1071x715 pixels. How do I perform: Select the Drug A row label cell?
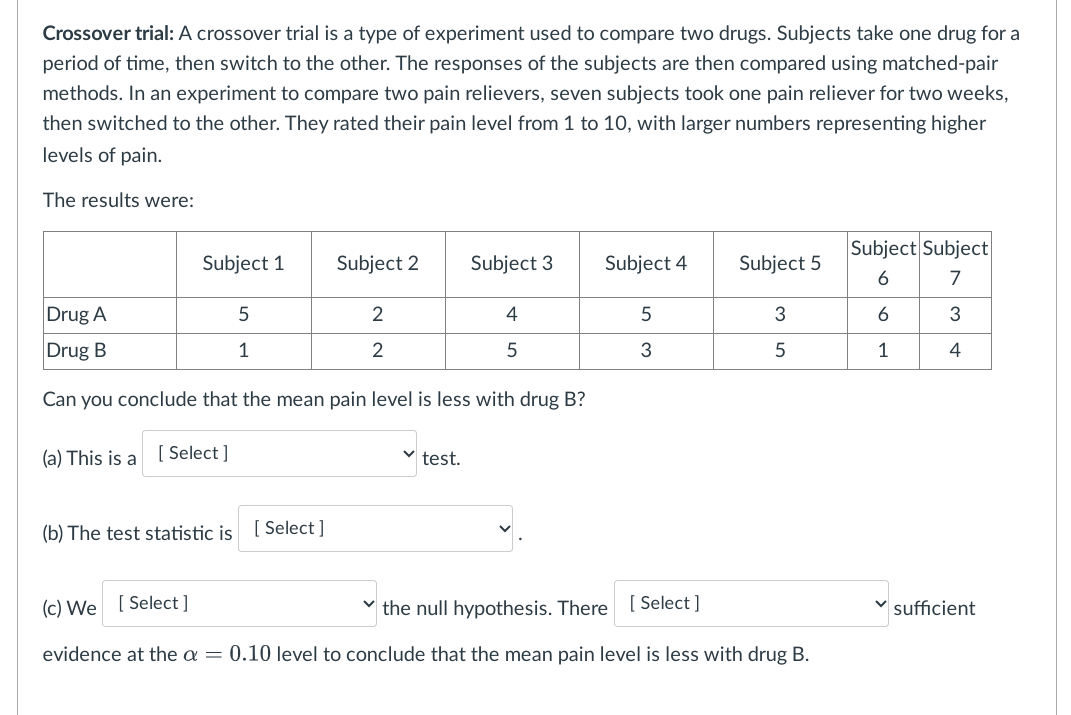point(76,314)
